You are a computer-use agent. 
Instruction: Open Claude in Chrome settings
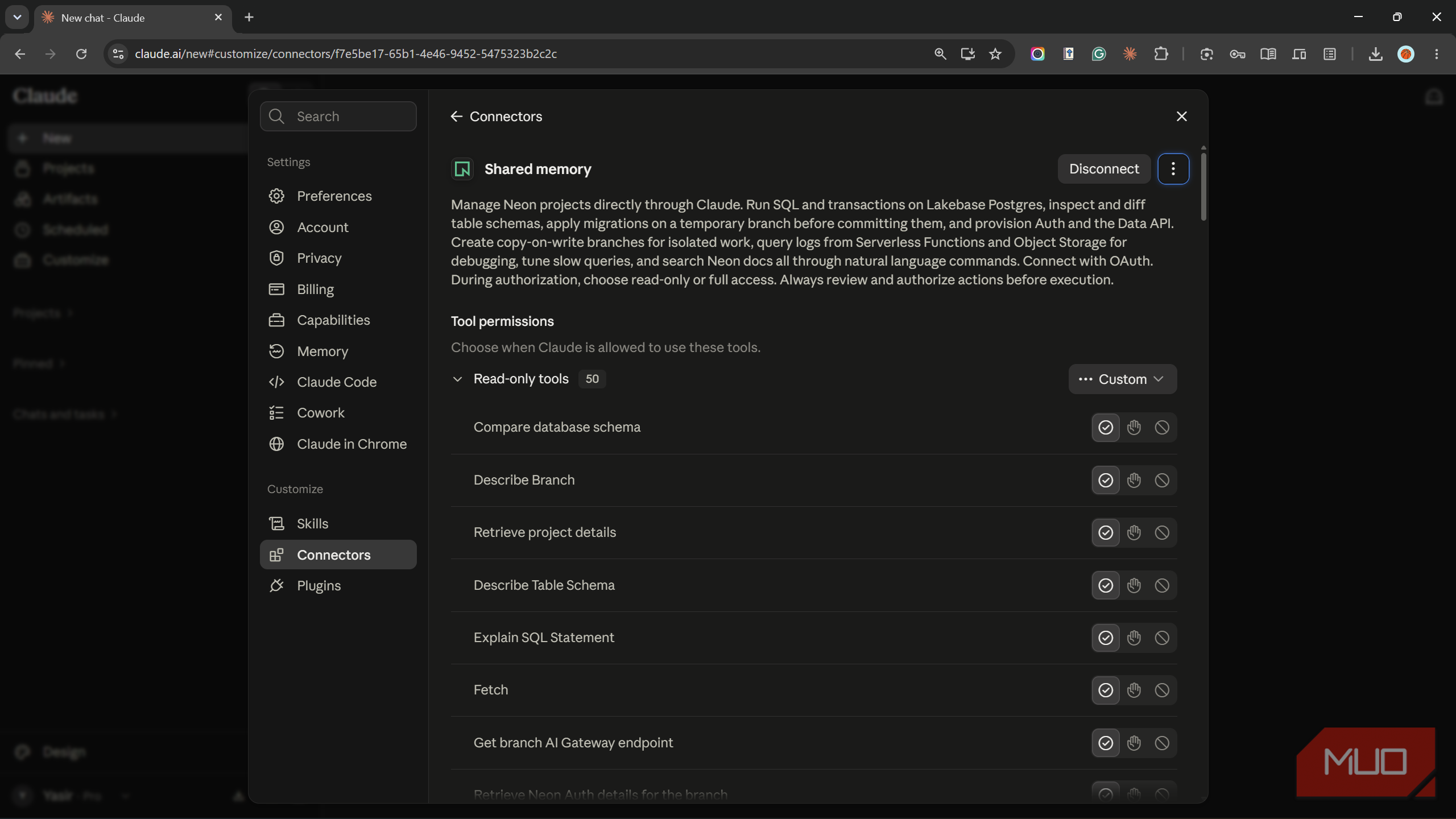tap(338, 444)
